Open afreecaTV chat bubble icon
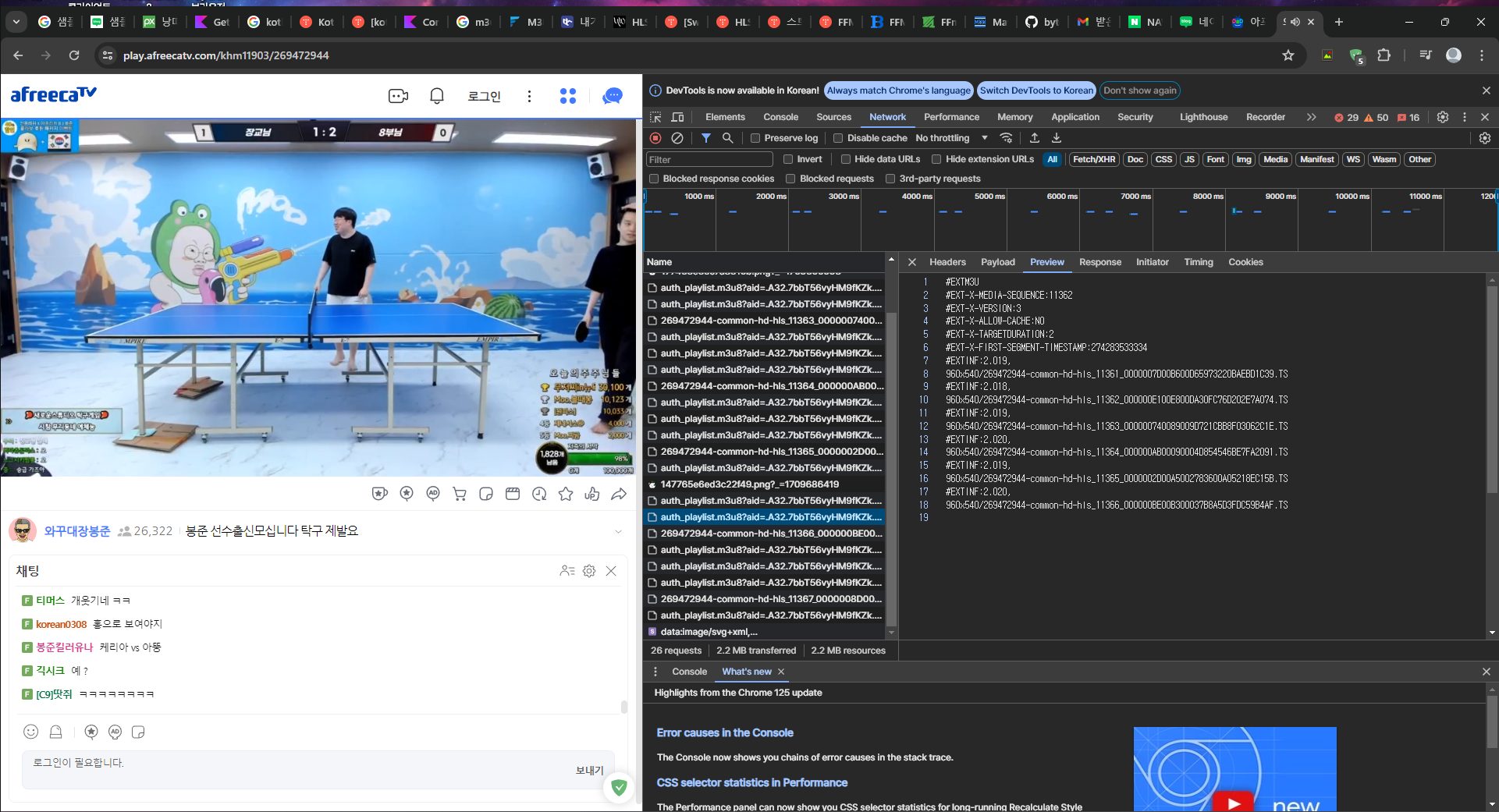This screenshot has height=812, width=1499. tap(613, 96)
